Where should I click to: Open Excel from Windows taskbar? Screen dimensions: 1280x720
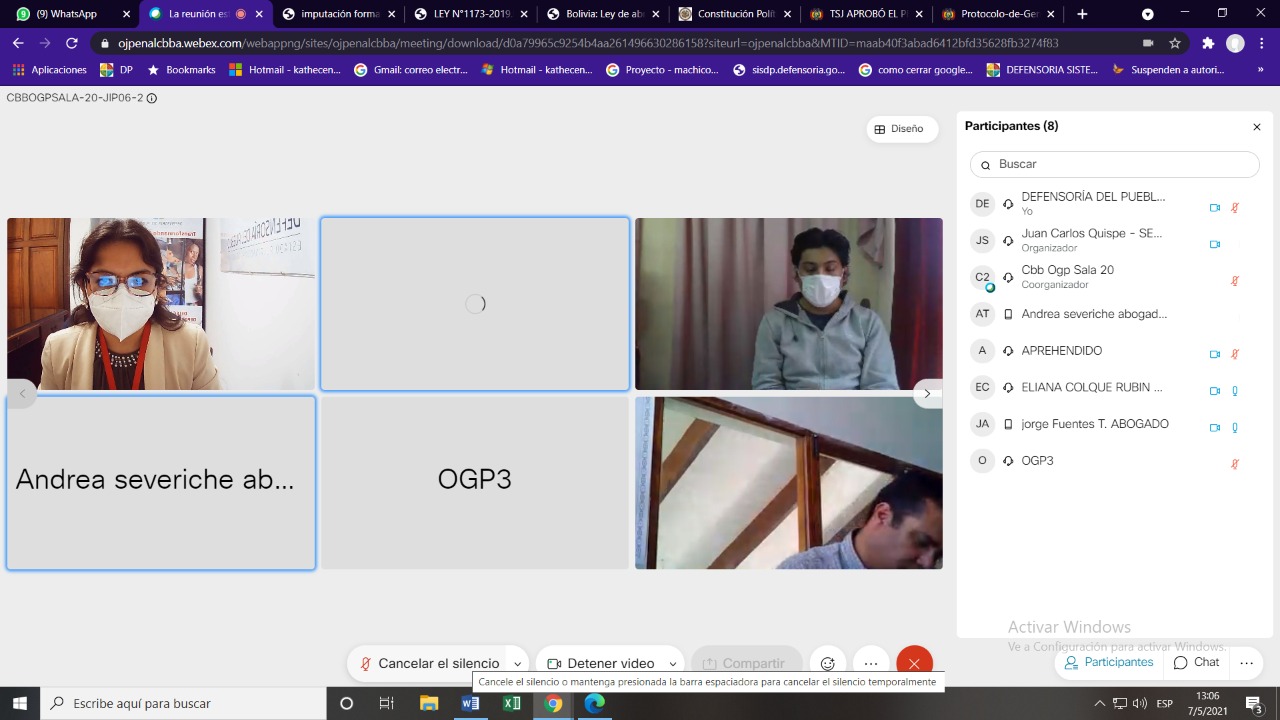click(511, 703)
